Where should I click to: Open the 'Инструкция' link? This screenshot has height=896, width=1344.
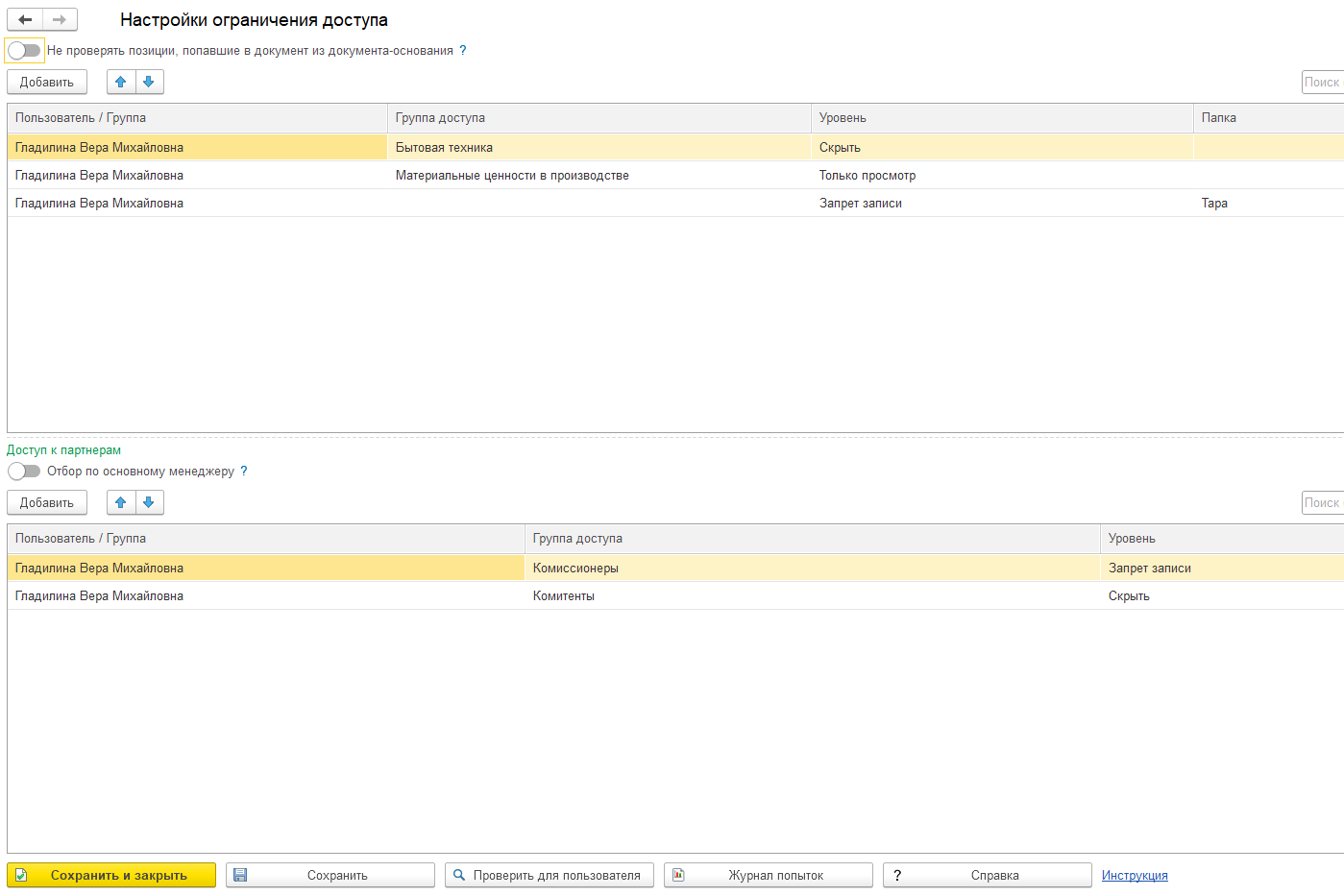[x=1135, y=875]
